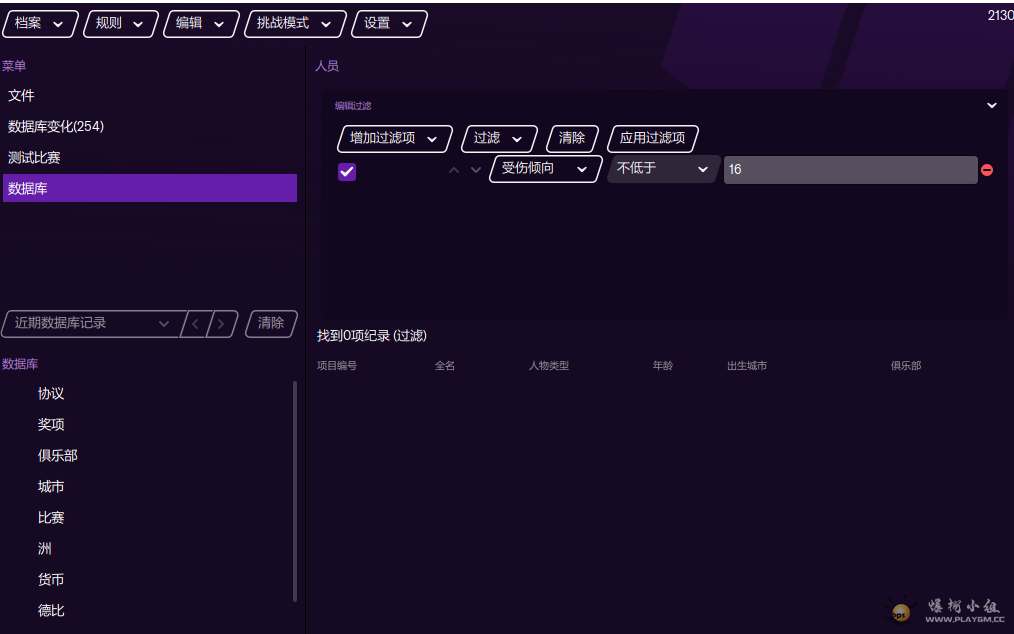Screen dimensions: 1014x634
Task: Sort by the 年龄 column header
Action: [662, 366]
